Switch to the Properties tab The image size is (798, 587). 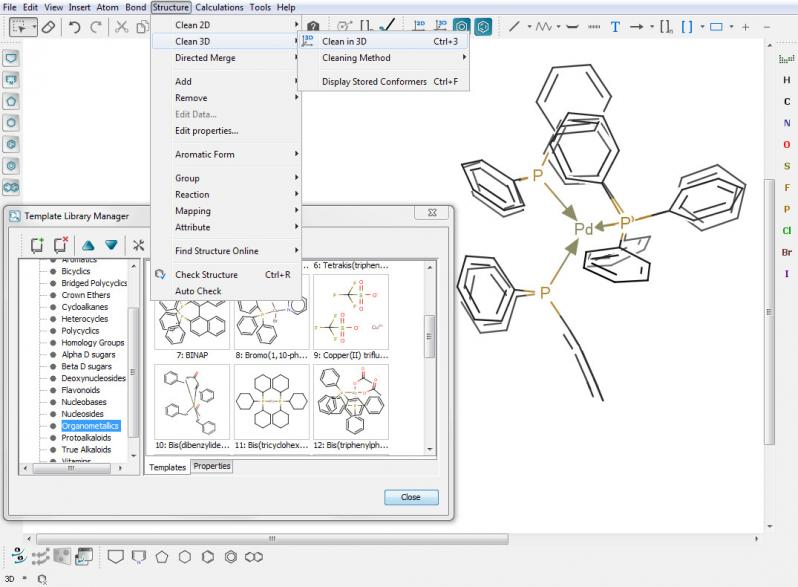tap(212, 466)
